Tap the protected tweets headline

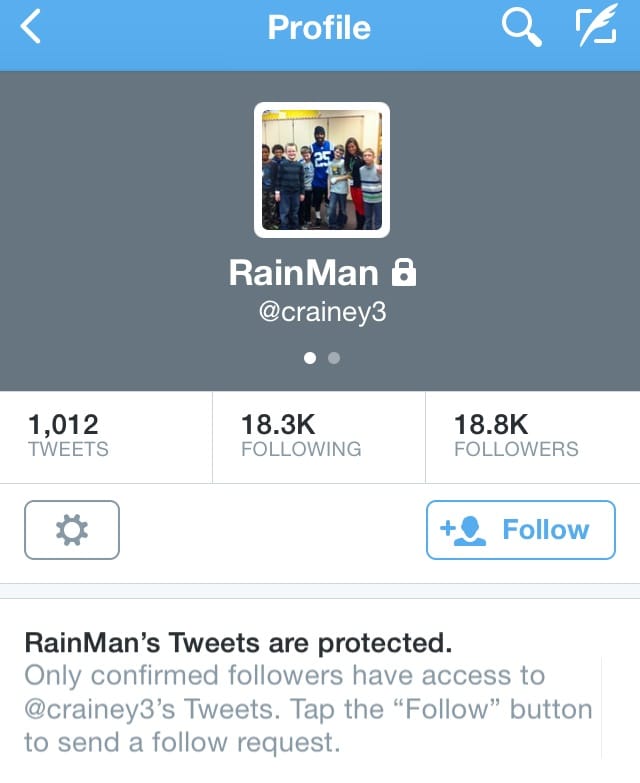(238, 643)
